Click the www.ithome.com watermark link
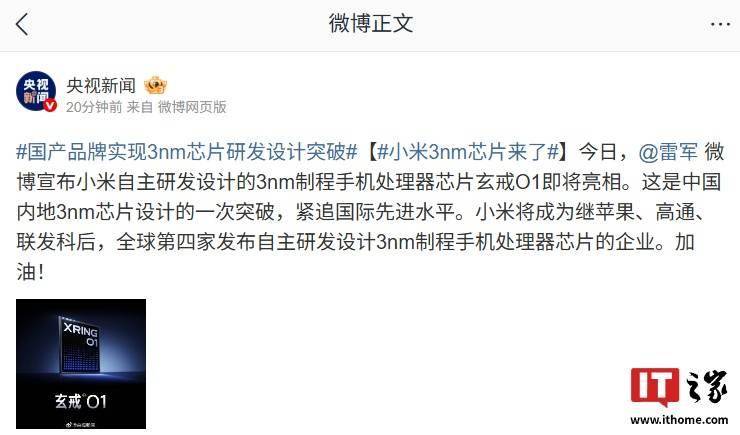 [x=679, y=419]
